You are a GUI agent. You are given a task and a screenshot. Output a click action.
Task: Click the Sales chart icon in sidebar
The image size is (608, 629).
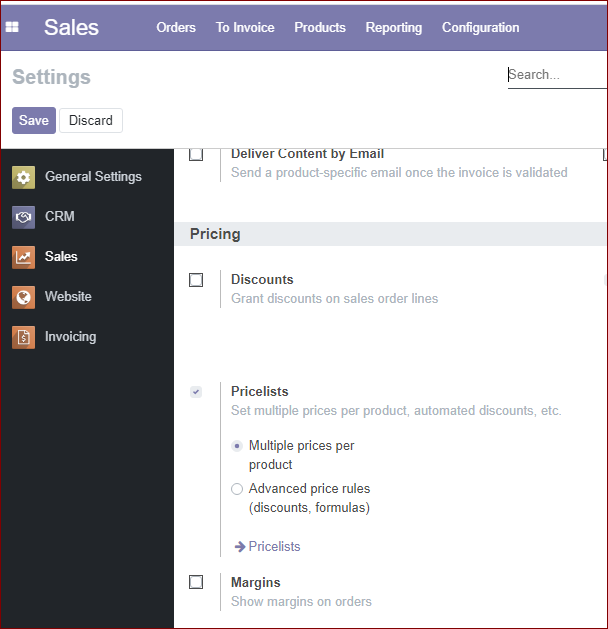click(23, 257)
